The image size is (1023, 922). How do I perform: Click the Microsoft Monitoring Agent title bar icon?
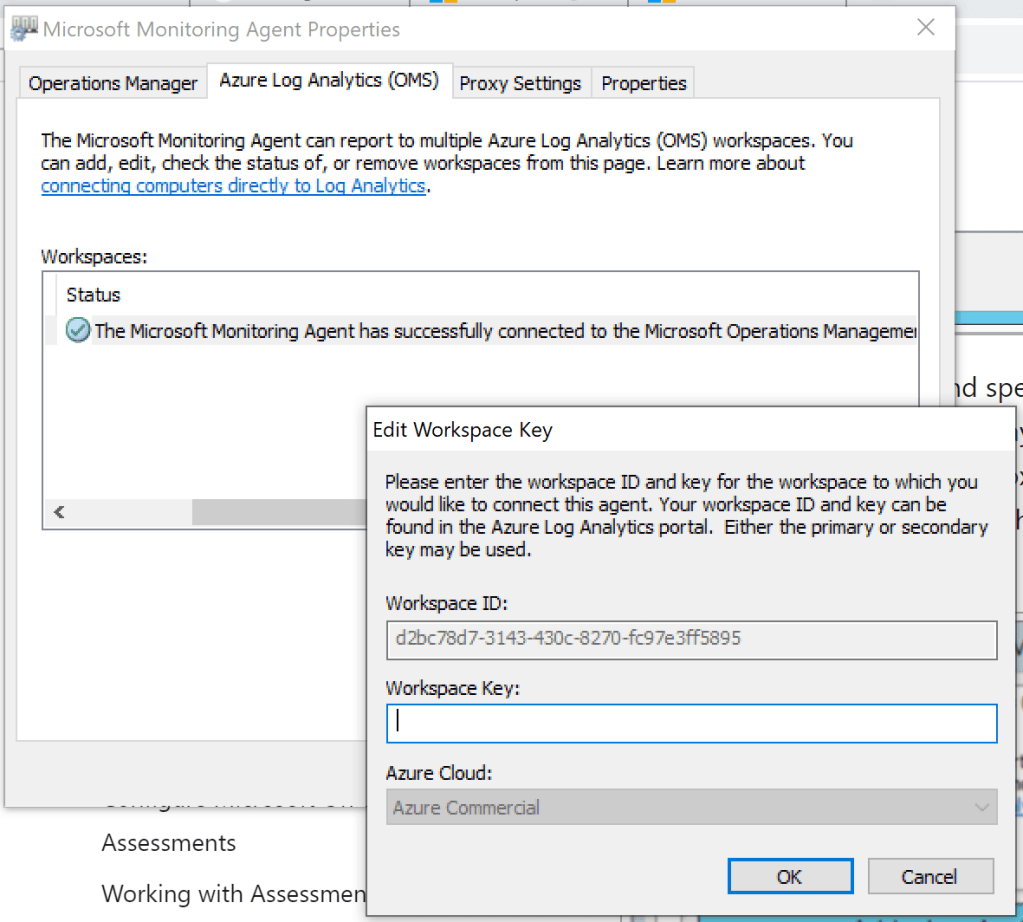coord(23,30)
